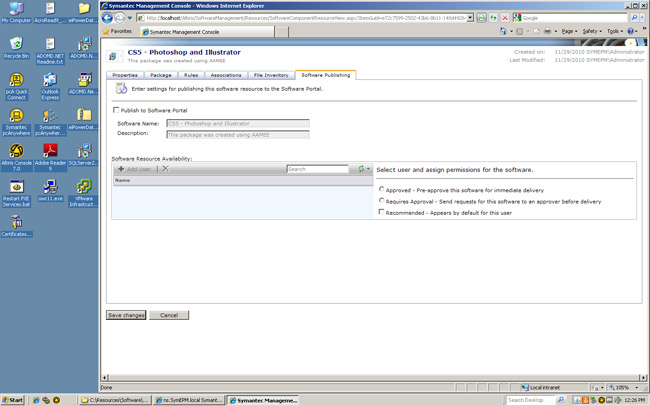The height and width of the screenshot is (406, 650).
Task: Open Altiris Console 7.0 desktop icon
Action: (16, 158)
